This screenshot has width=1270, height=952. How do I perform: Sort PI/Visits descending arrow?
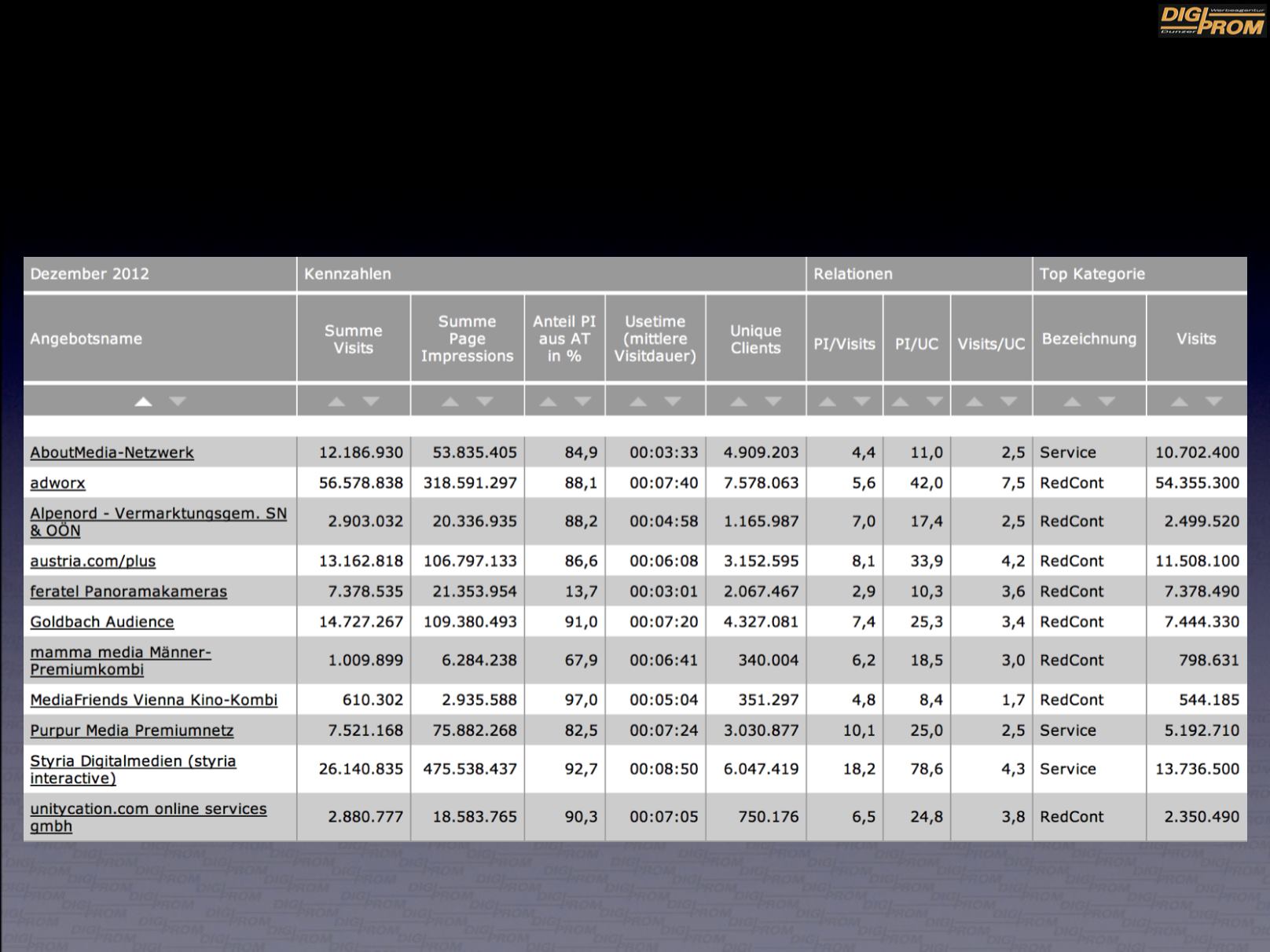(x=862, y=401)
